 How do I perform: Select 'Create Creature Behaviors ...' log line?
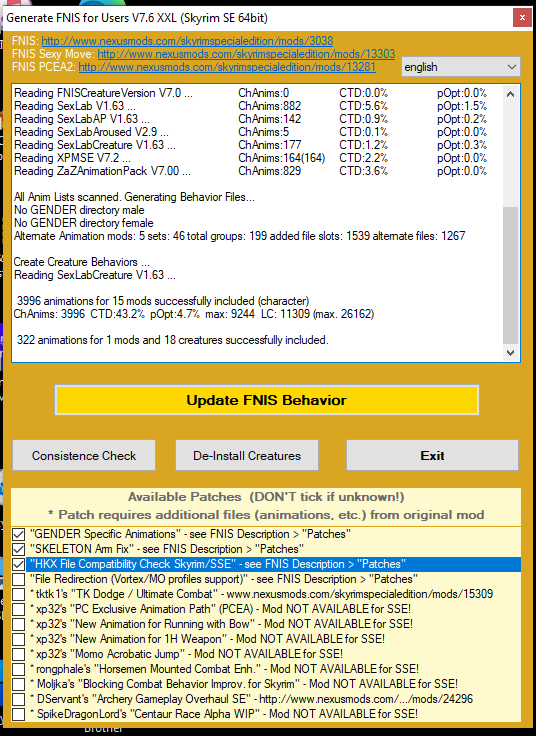point(82,262)
